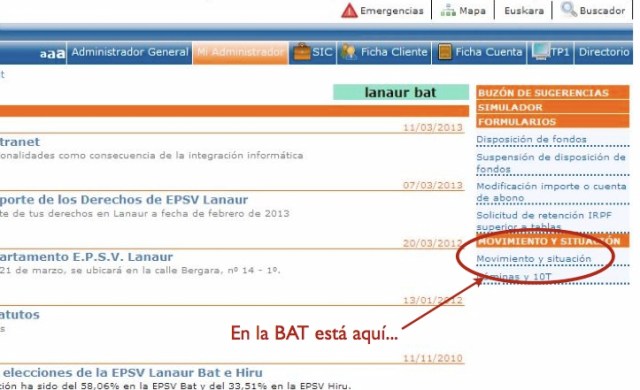640x390 pixels.
Task: Expand the Formularios section header
Action: pos(553,122)
